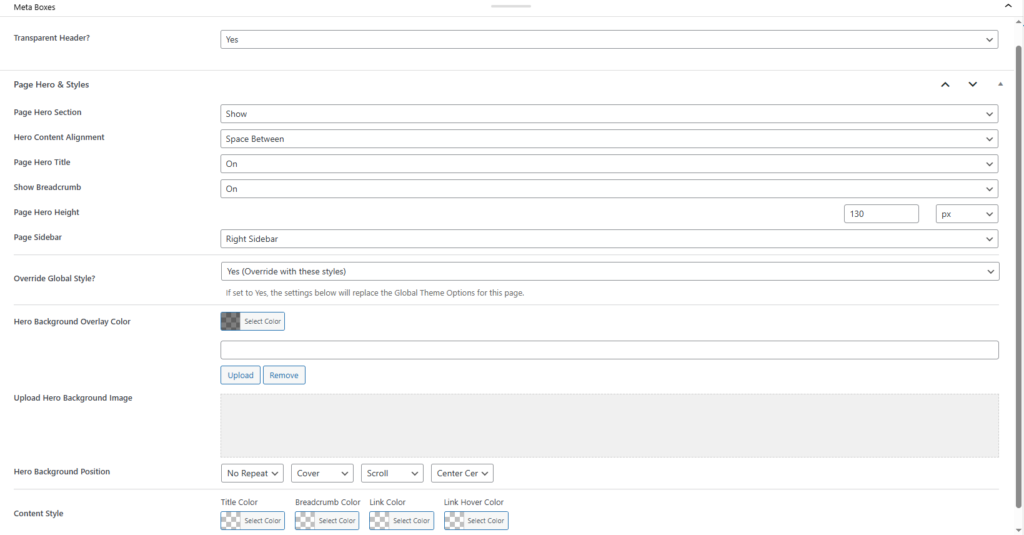
Task: Click the hero background image URL field
Action: pos(608,350)
